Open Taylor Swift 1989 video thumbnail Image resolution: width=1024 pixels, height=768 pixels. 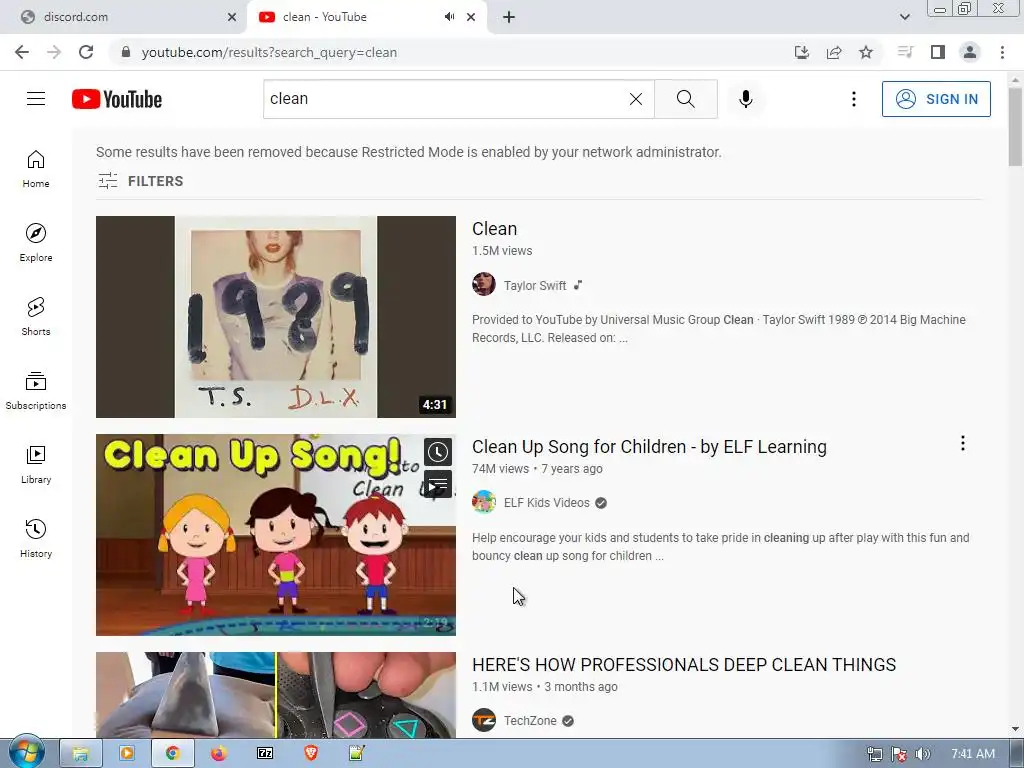click(276, 317)
